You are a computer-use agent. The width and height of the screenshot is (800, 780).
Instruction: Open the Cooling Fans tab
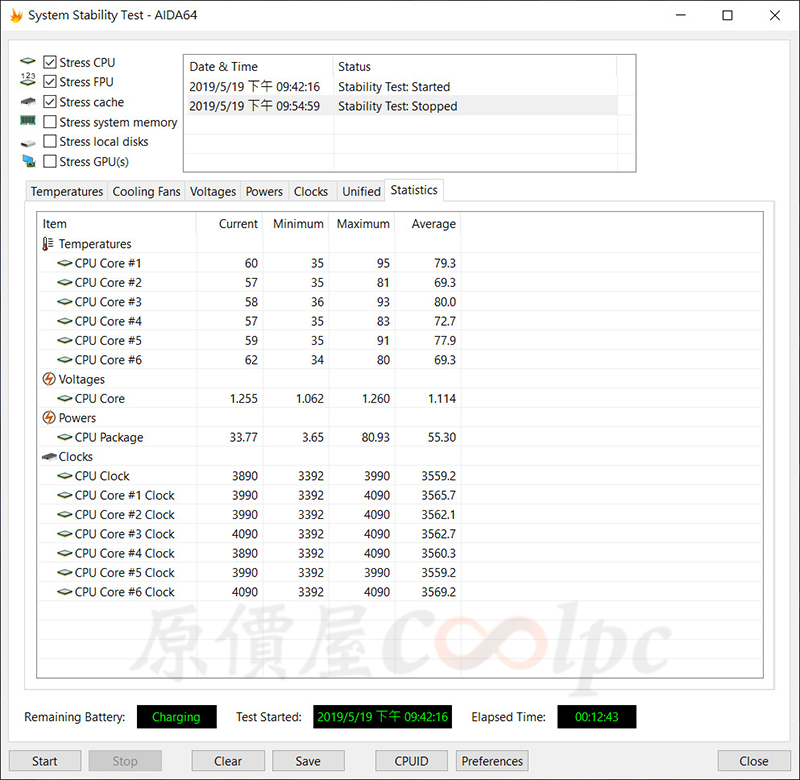[x=146, y=192]
